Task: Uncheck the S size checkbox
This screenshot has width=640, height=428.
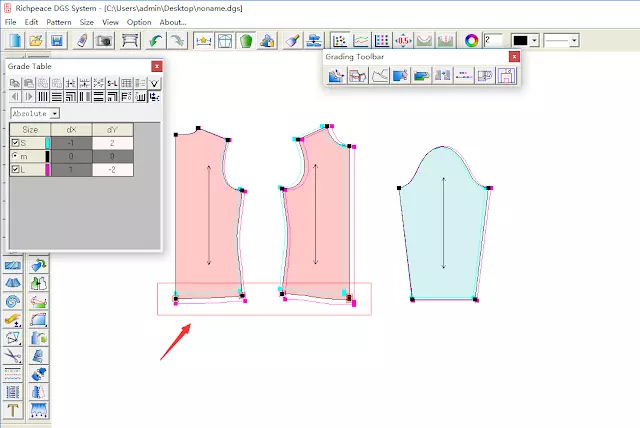Action: point(16,143)
